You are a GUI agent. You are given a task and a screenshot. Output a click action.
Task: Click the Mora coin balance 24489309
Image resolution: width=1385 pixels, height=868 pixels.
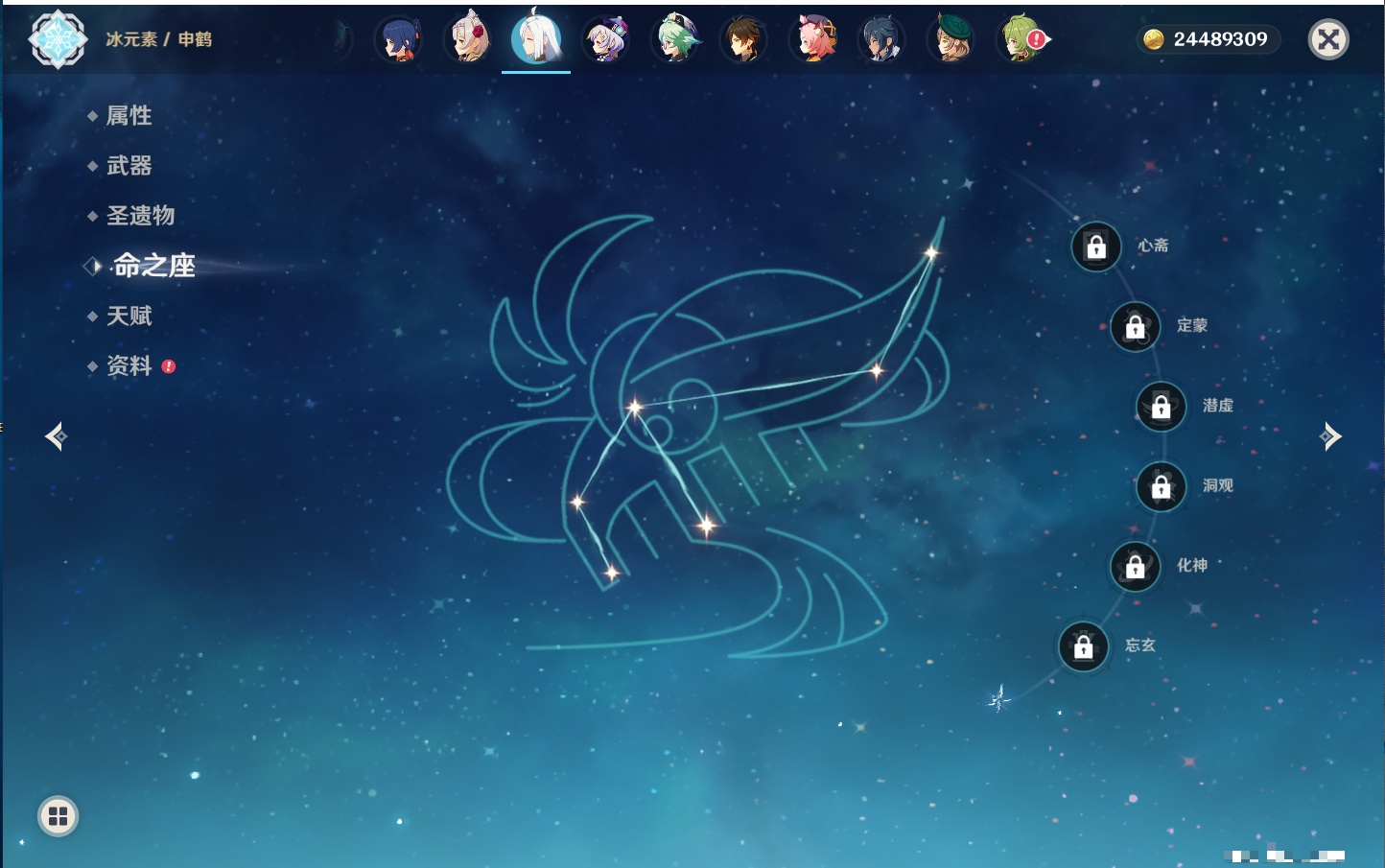pyautogui.click(x=1208, y=39)
